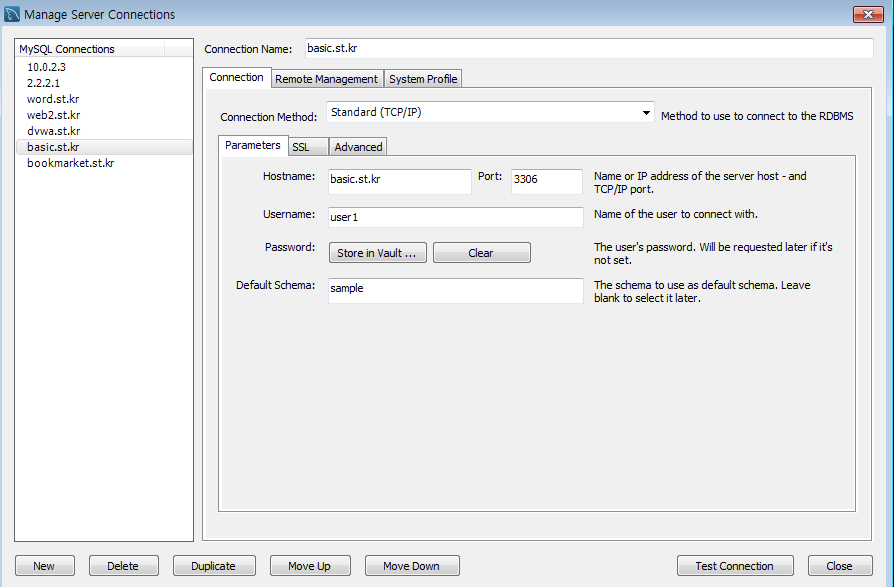This screenshot has height=587, width=894.
Task: Click the Port field showing 3306
Action: point(547,181)
